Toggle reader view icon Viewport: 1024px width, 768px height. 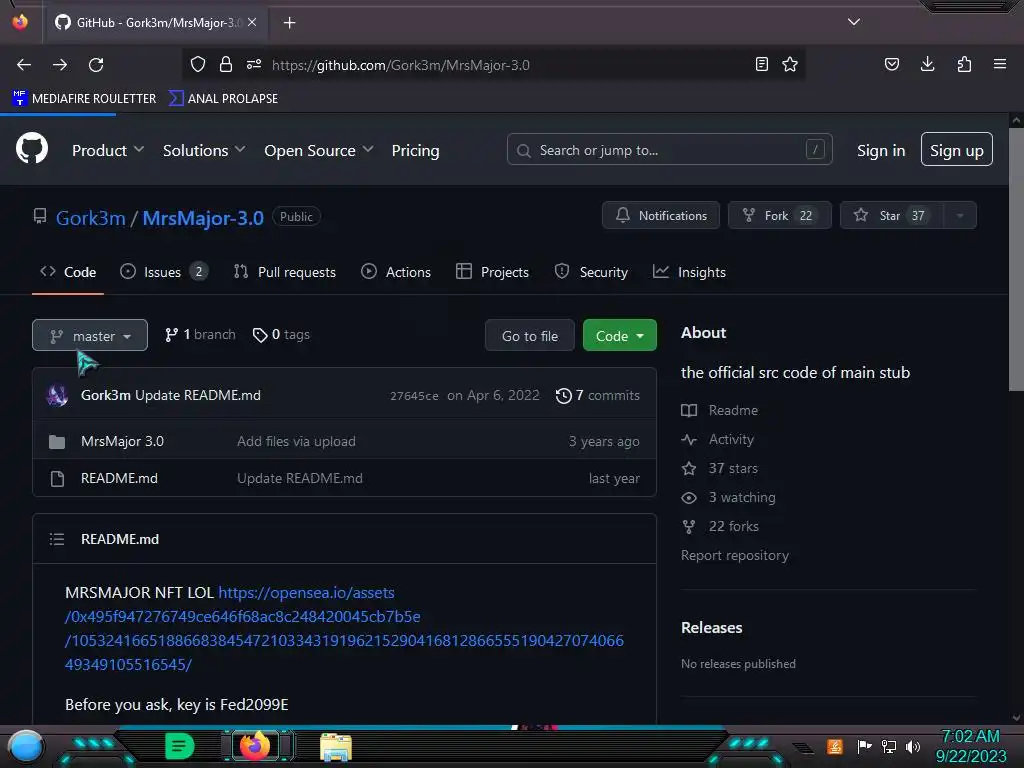pos(761,64)
